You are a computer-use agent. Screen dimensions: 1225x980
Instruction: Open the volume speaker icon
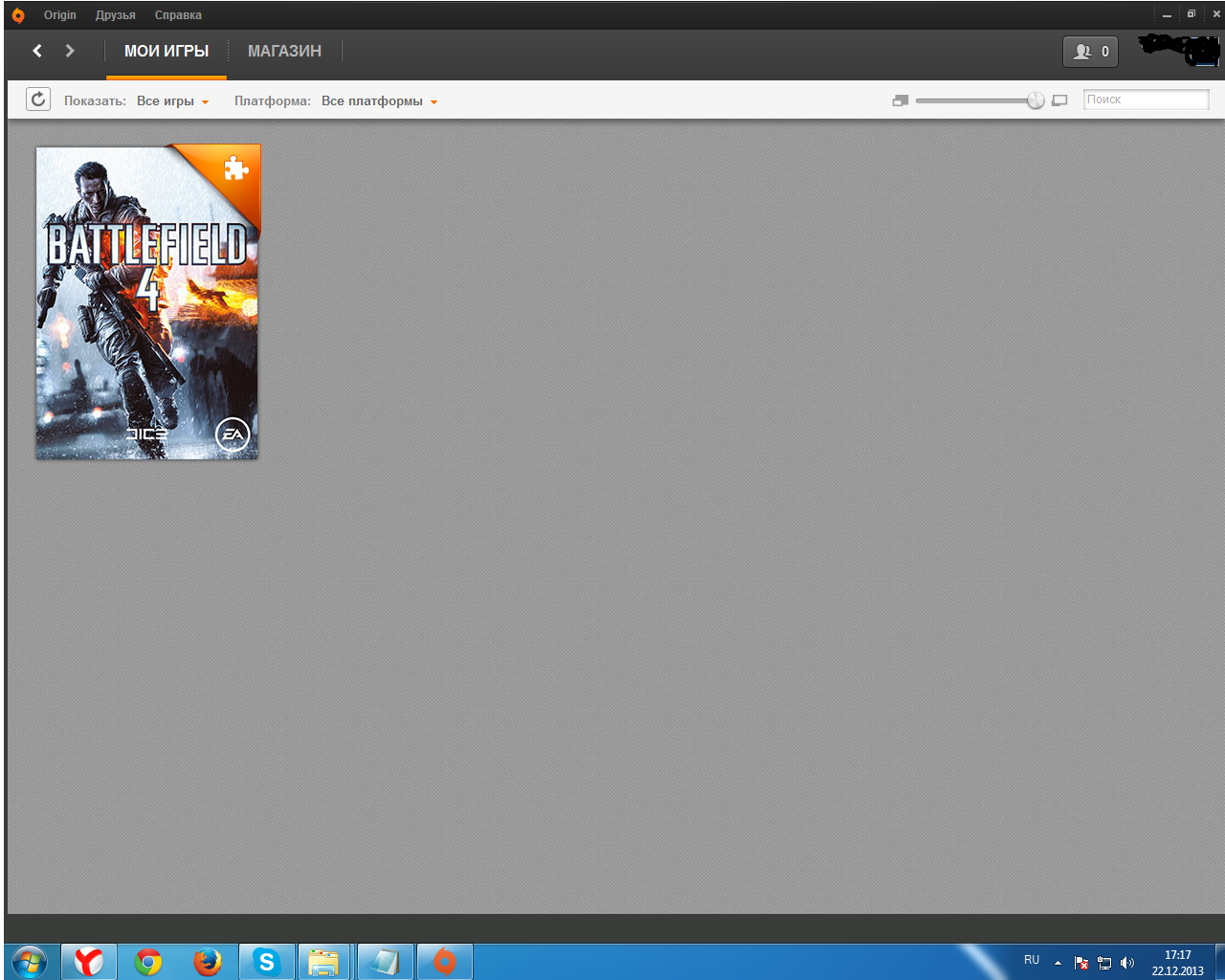(1127, 963)
